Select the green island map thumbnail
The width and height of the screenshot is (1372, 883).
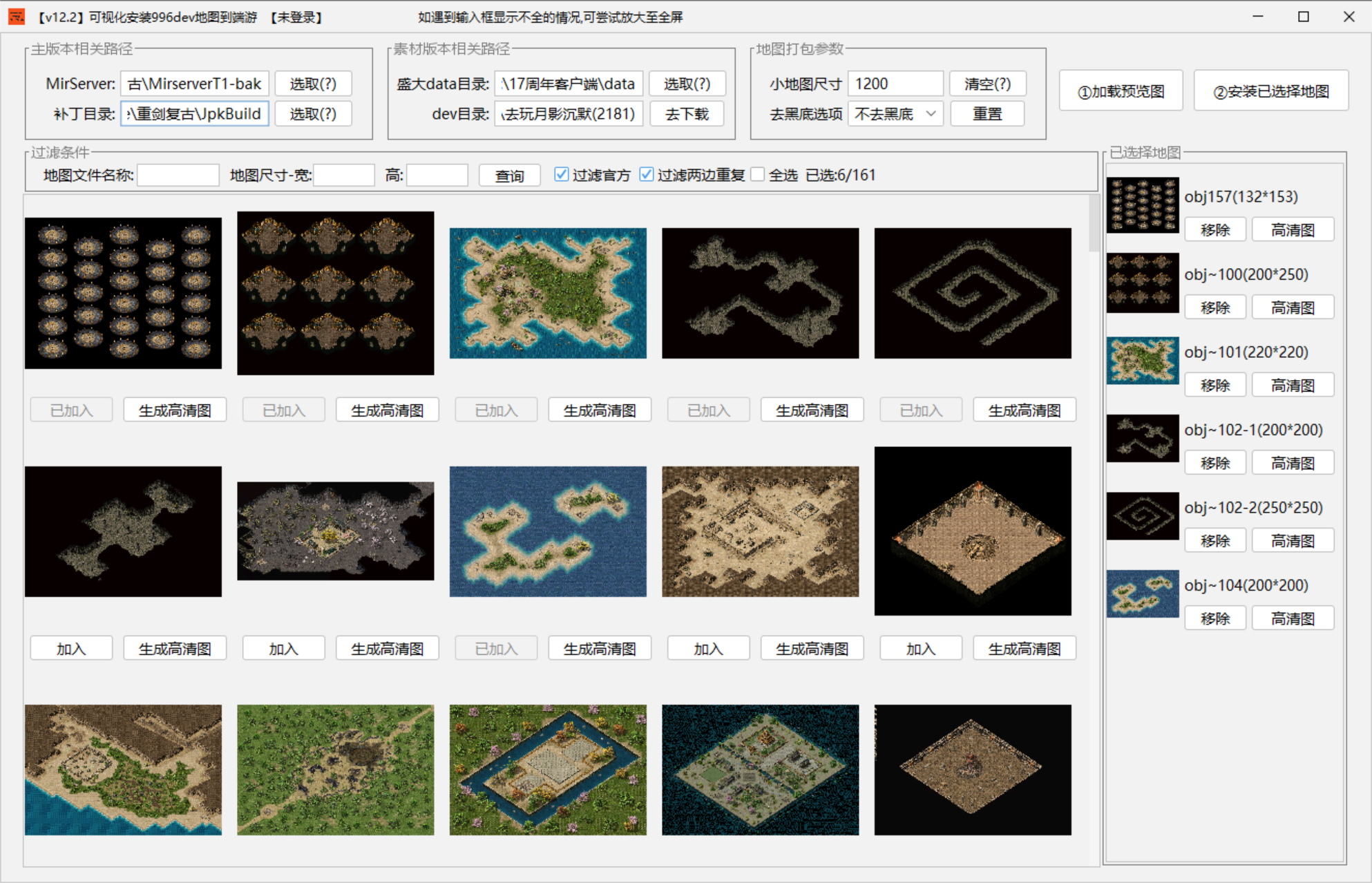(x=548, y=293)
